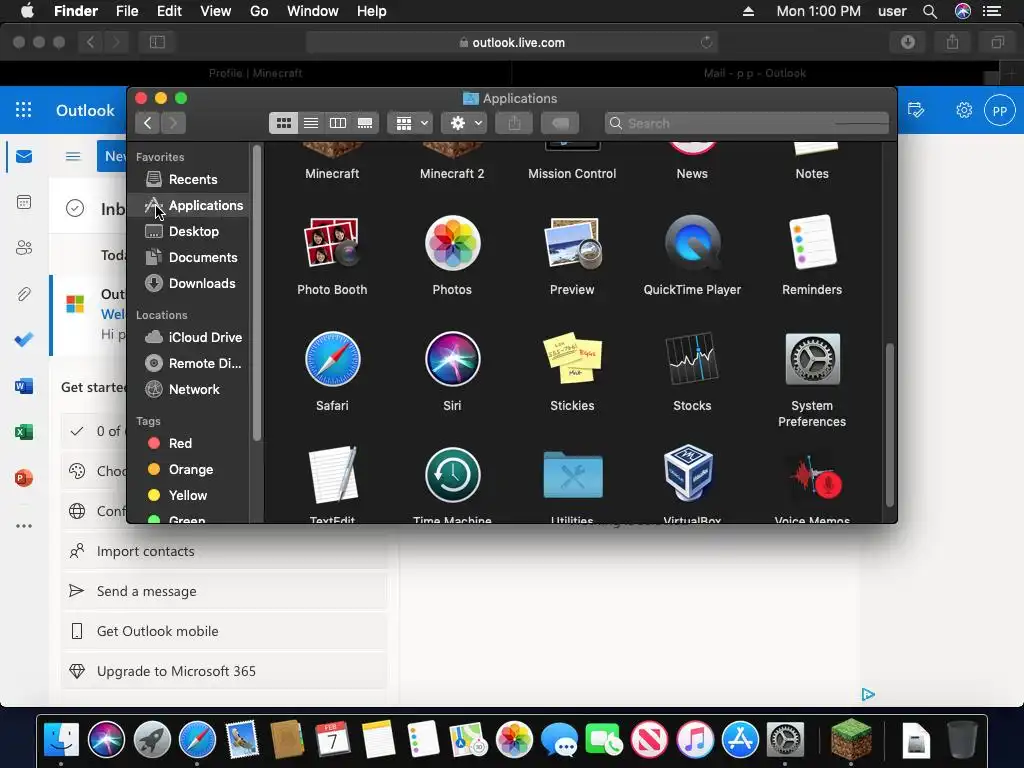The height and width of the screenshot is (768, 1024).
Task: Open iCloud Drive in the Finder sidebar
Action: pos(189,337)
